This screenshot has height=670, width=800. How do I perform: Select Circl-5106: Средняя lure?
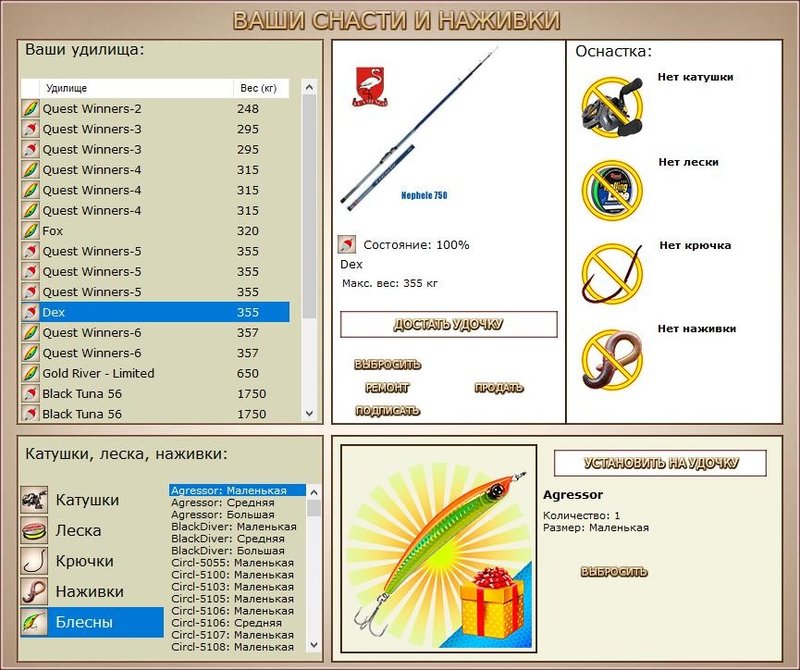[238, 623]
